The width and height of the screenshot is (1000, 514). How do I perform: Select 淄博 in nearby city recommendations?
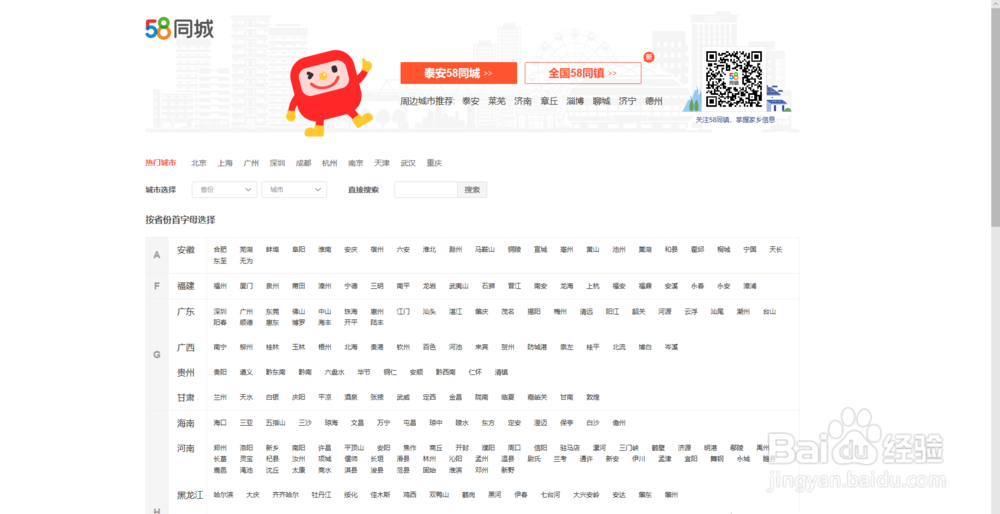(575, 101)
